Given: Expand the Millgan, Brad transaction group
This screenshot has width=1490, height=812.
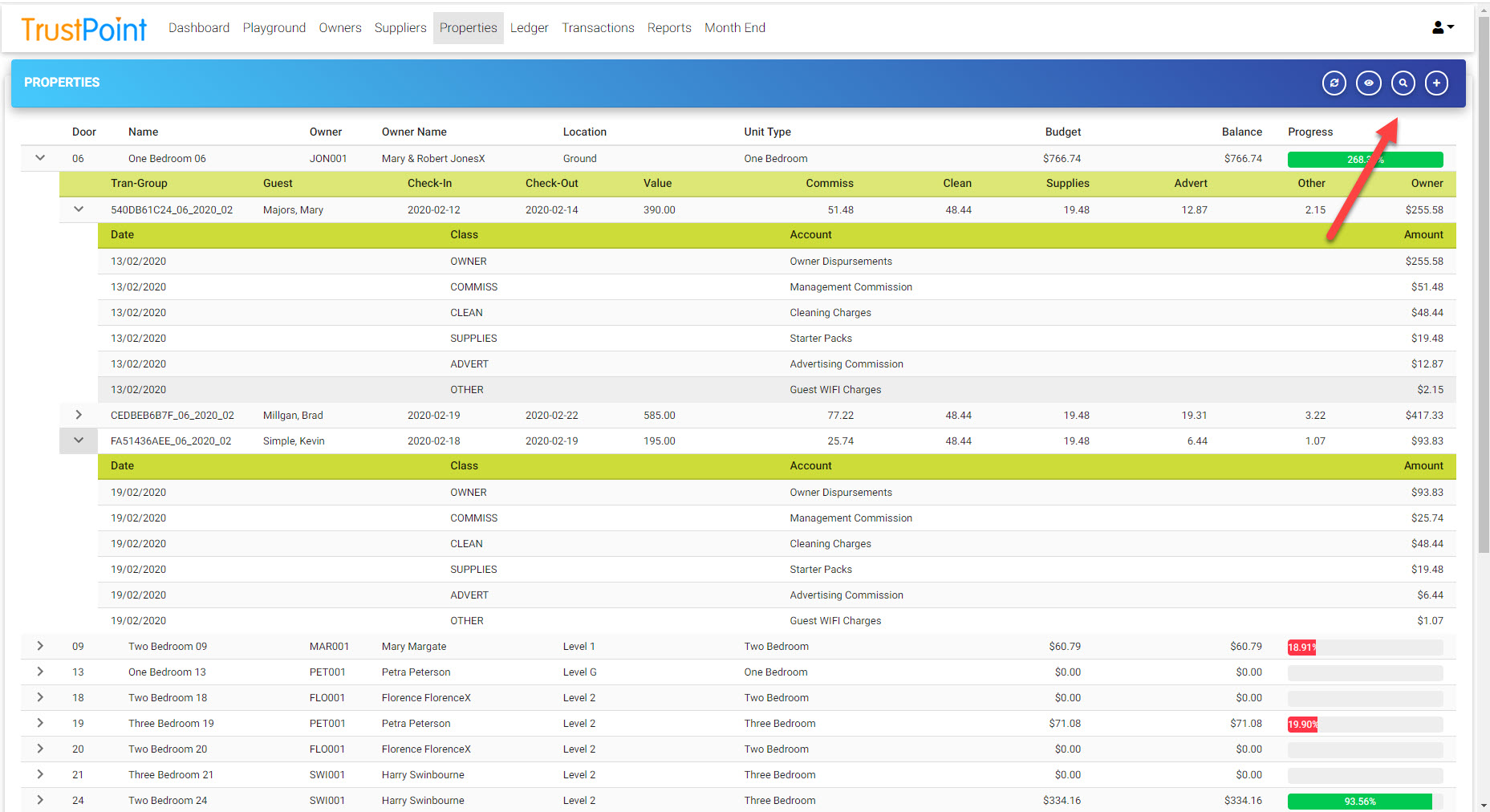Looking at the screenshot, I should pos(79,415).
